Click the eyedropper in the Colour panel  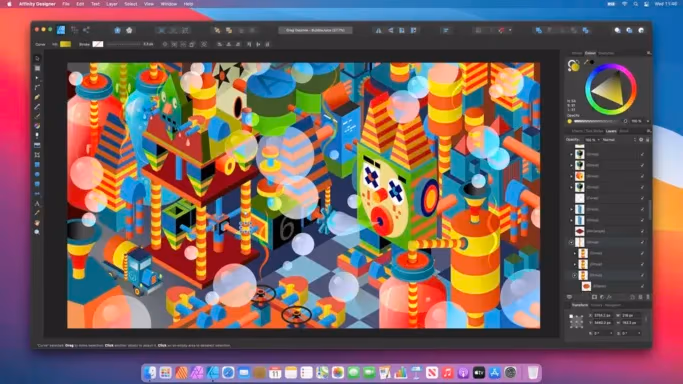coord(586,62)
